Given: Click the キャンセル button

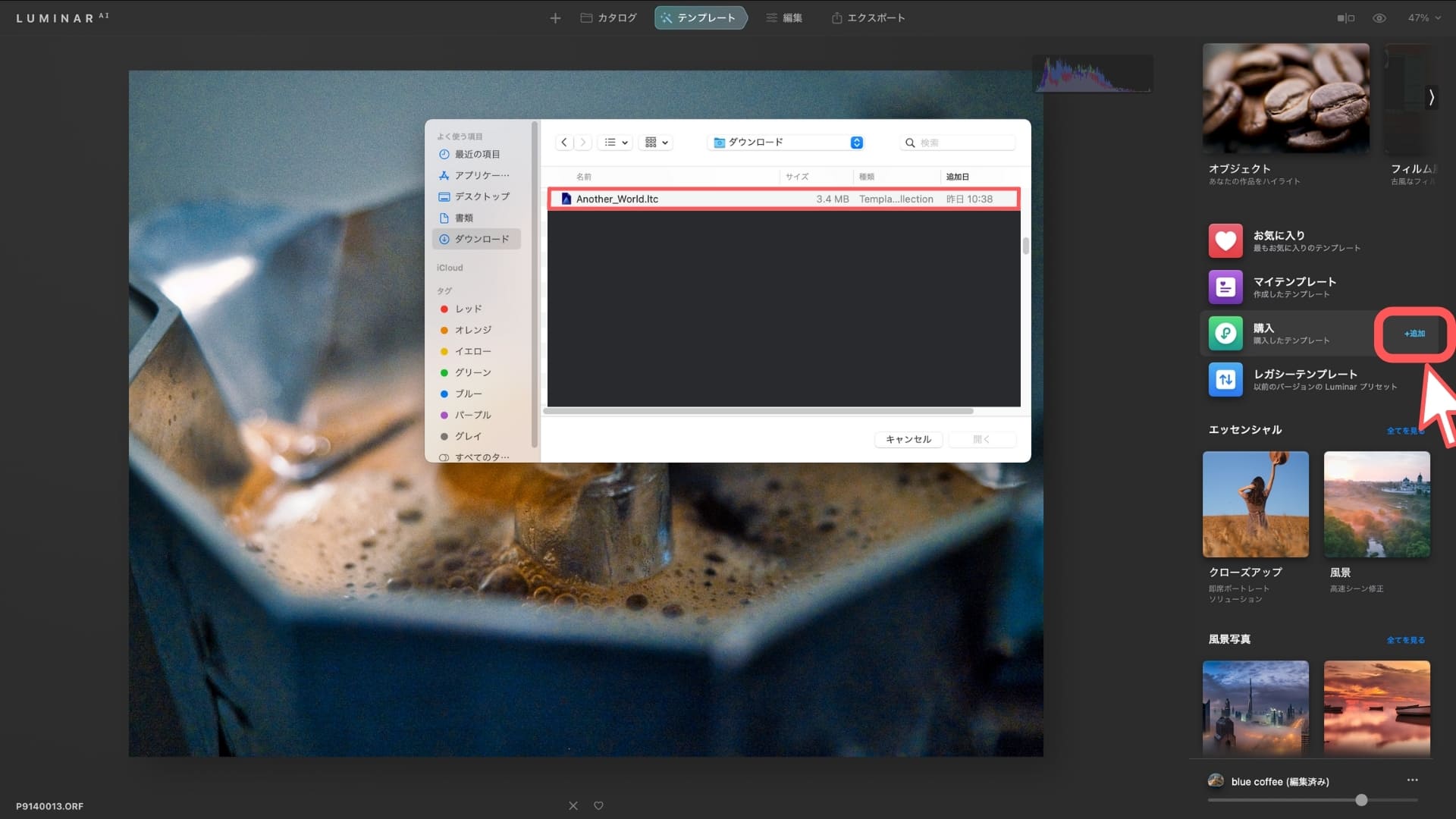Looking at the screenshot, I should (908, 439).
